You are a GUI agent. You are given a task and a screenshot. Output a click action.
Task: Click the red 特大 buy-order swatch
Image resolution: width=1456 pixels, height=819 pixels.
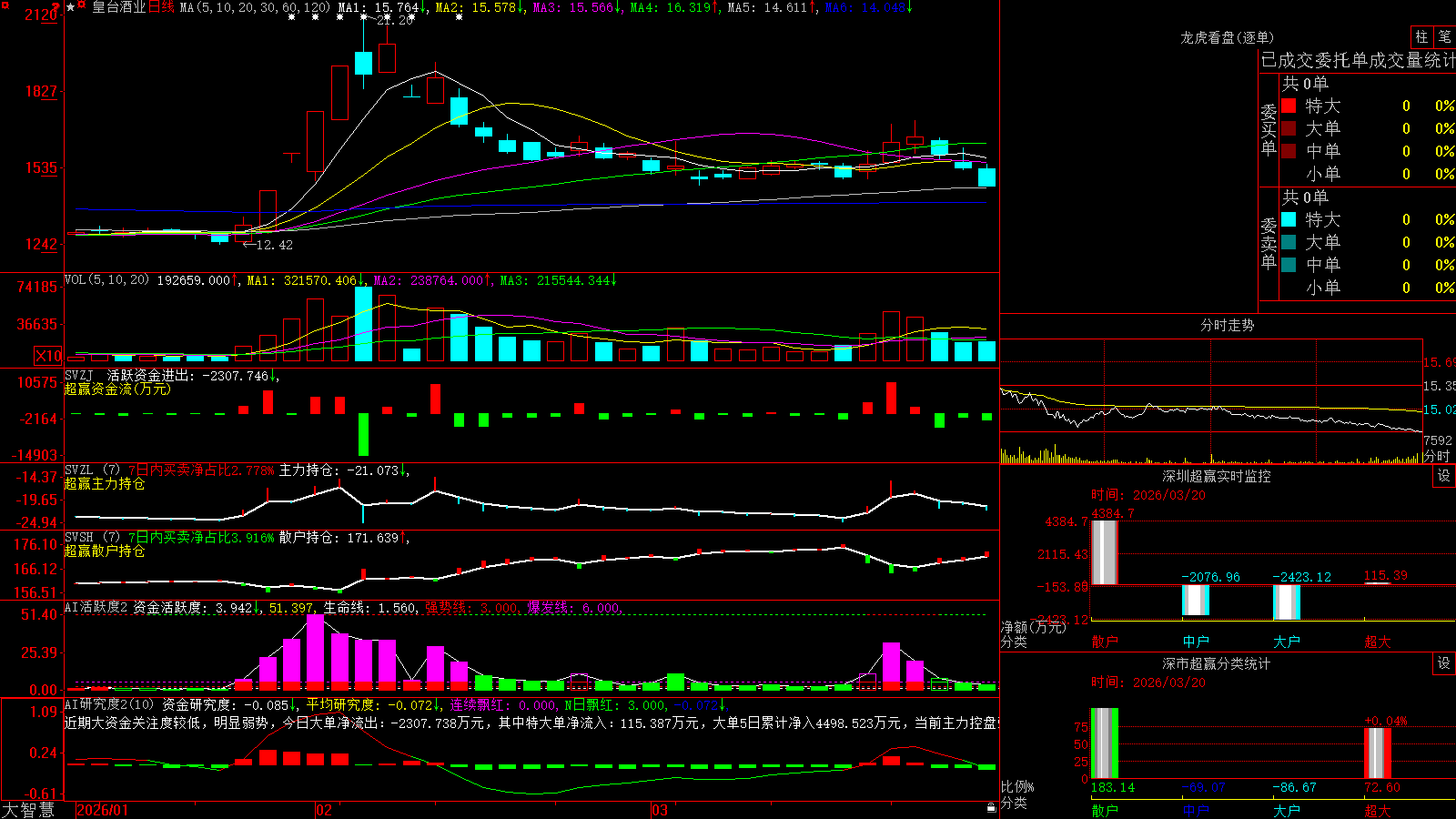tap(1289, 106)
